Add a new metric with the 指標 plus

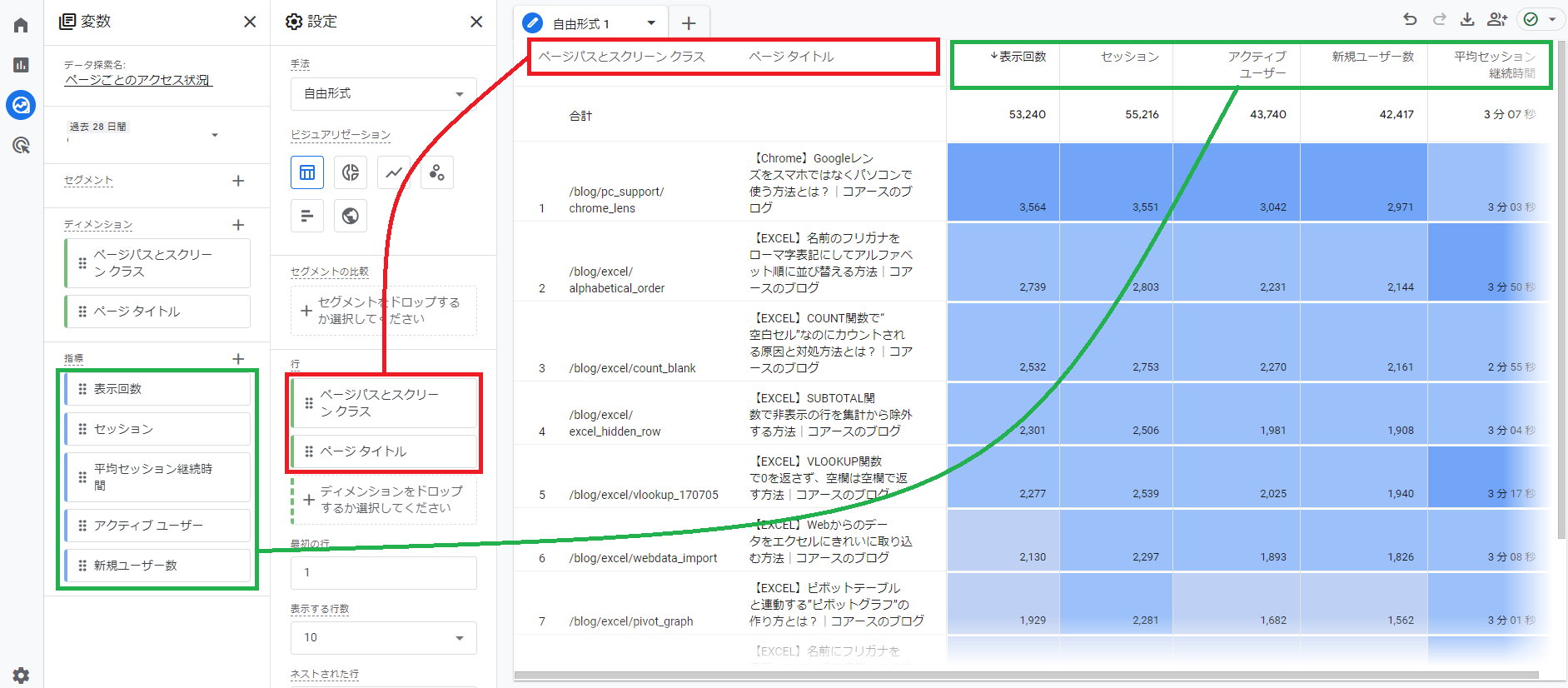point(238,359)
